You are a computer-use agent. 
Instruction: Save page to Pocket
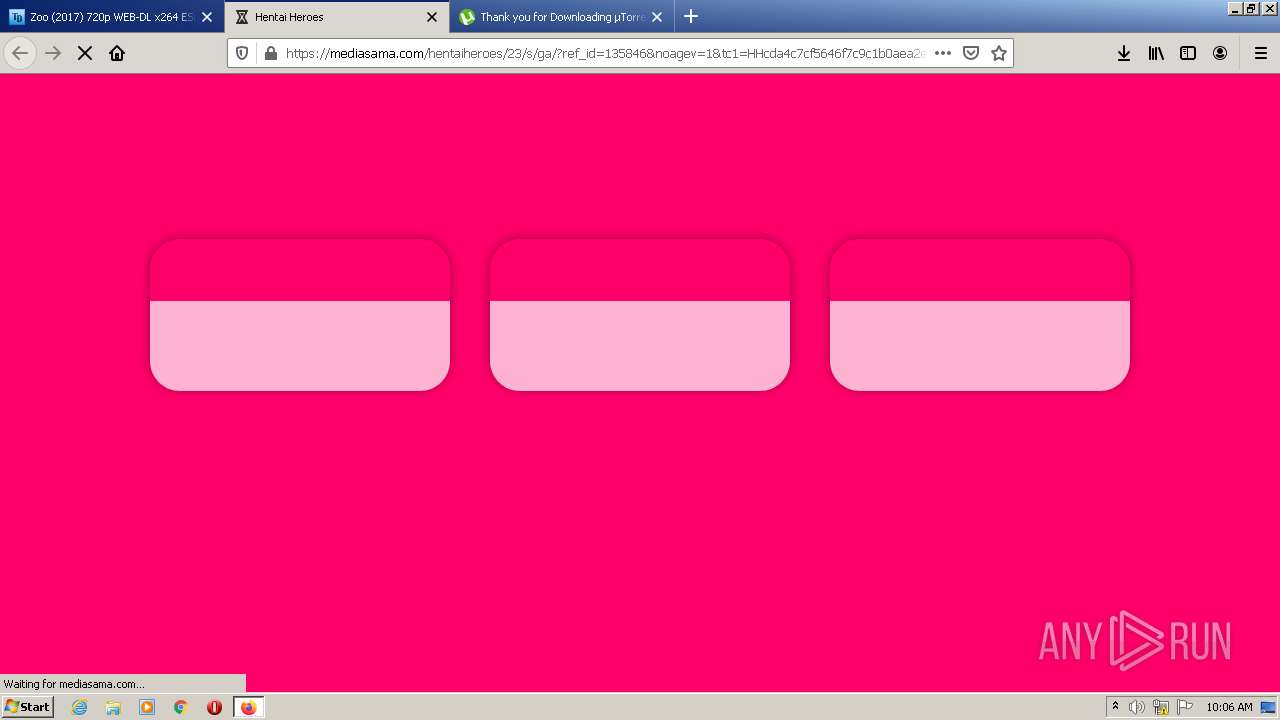click(971, 53)
